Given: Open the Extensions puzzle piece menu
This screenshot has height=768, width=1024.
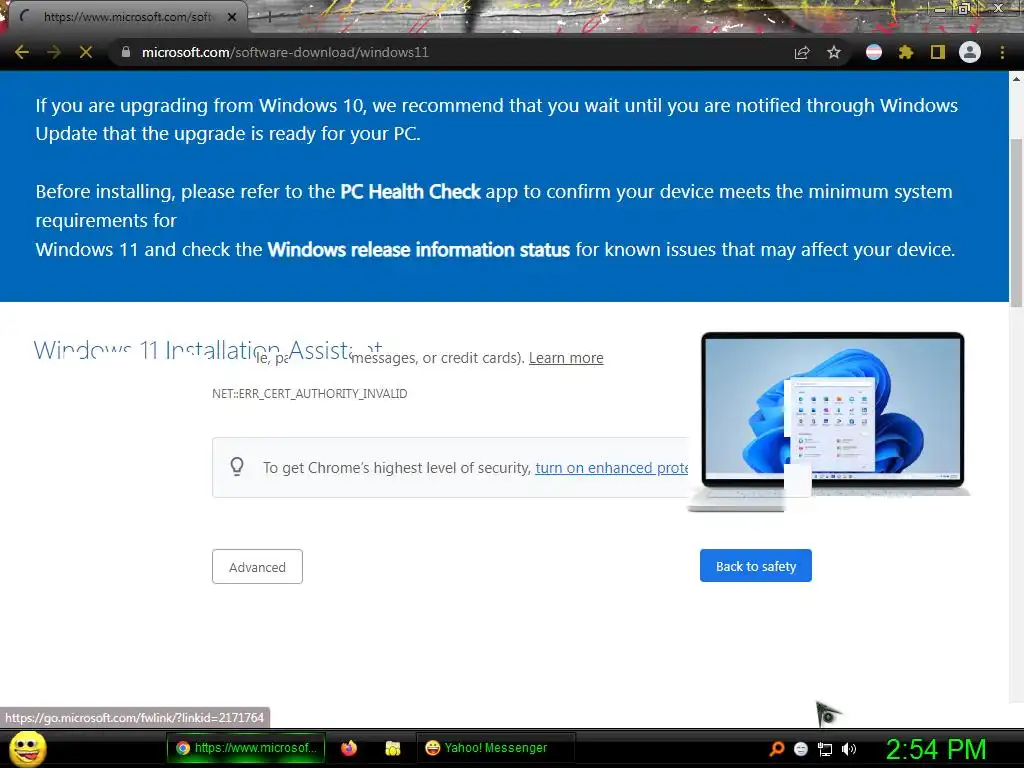Looking at the screenshot, I should coord(906,52).
